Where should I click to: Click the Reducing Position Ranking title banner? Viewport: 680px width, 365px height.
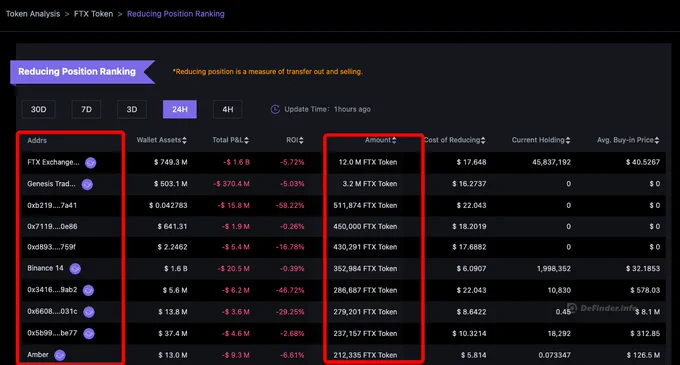click(82, 72)
